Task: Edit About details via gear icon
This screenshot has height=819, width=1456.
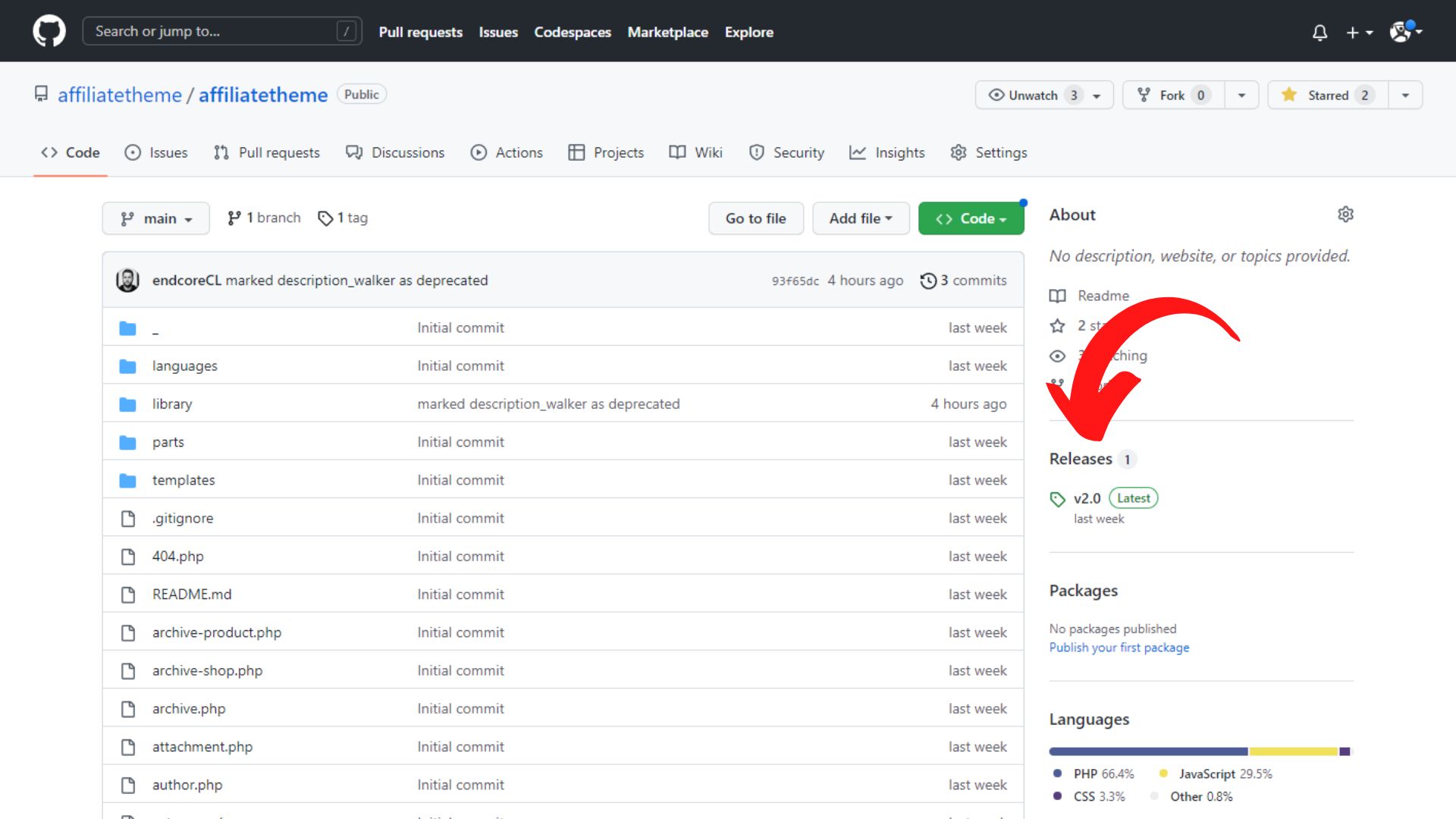Action: 1345,215
